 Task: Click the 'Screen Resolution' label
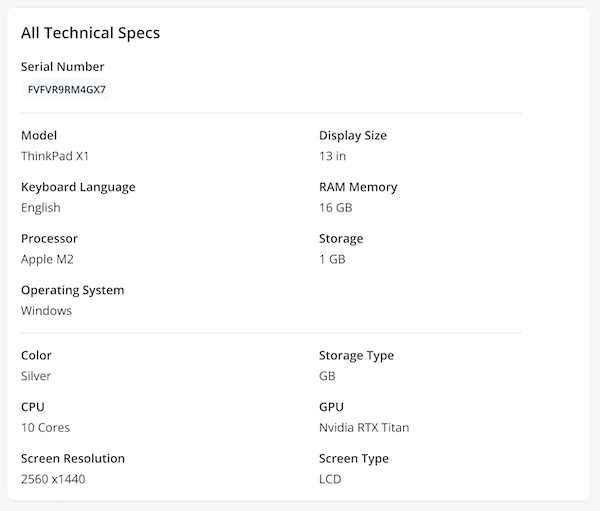point(73,459)
